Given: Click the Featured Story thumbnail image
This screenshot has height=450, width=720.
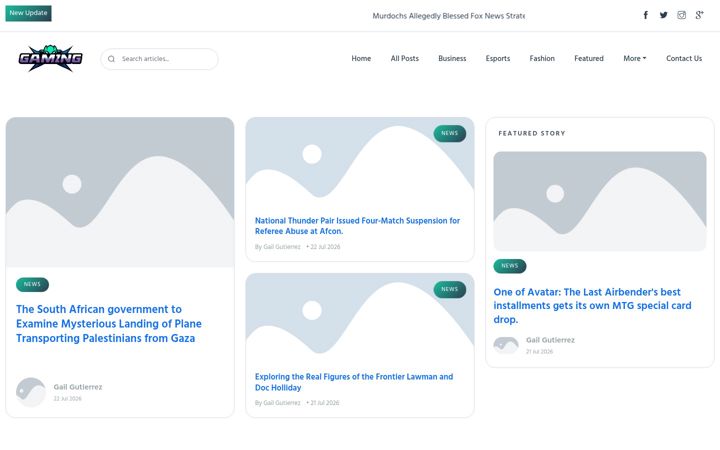Looking at the screenshot, I should pos(600,201).
